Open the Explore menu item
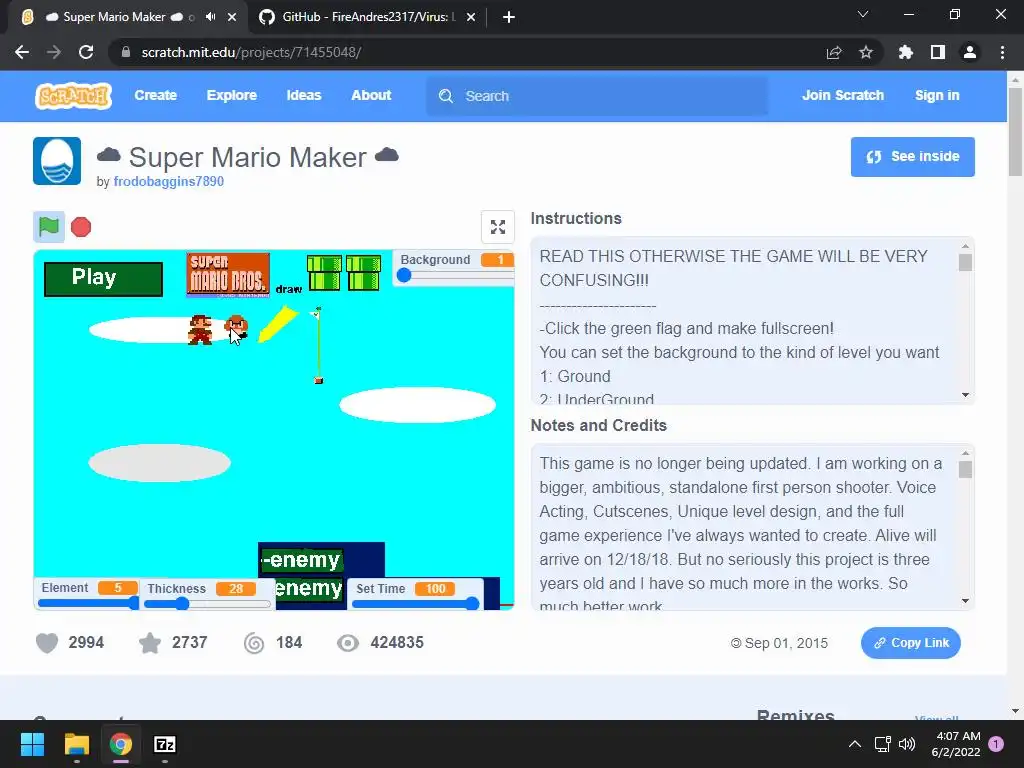Image resolution: width=1024 pixels, height=768 pixels. click(x=232, y=95)
